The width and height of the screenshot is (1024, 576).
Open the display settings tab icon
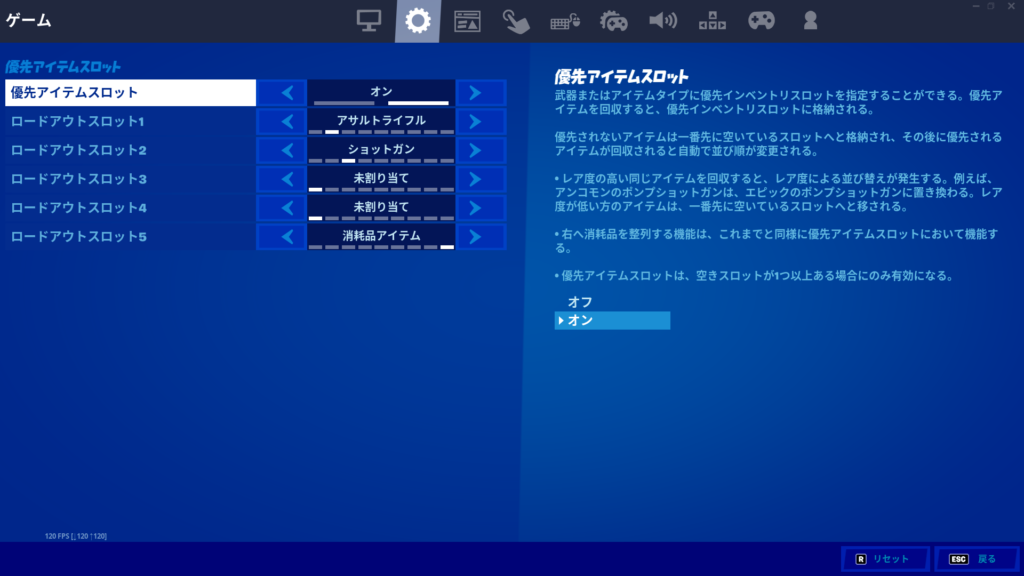click(369, 19)
